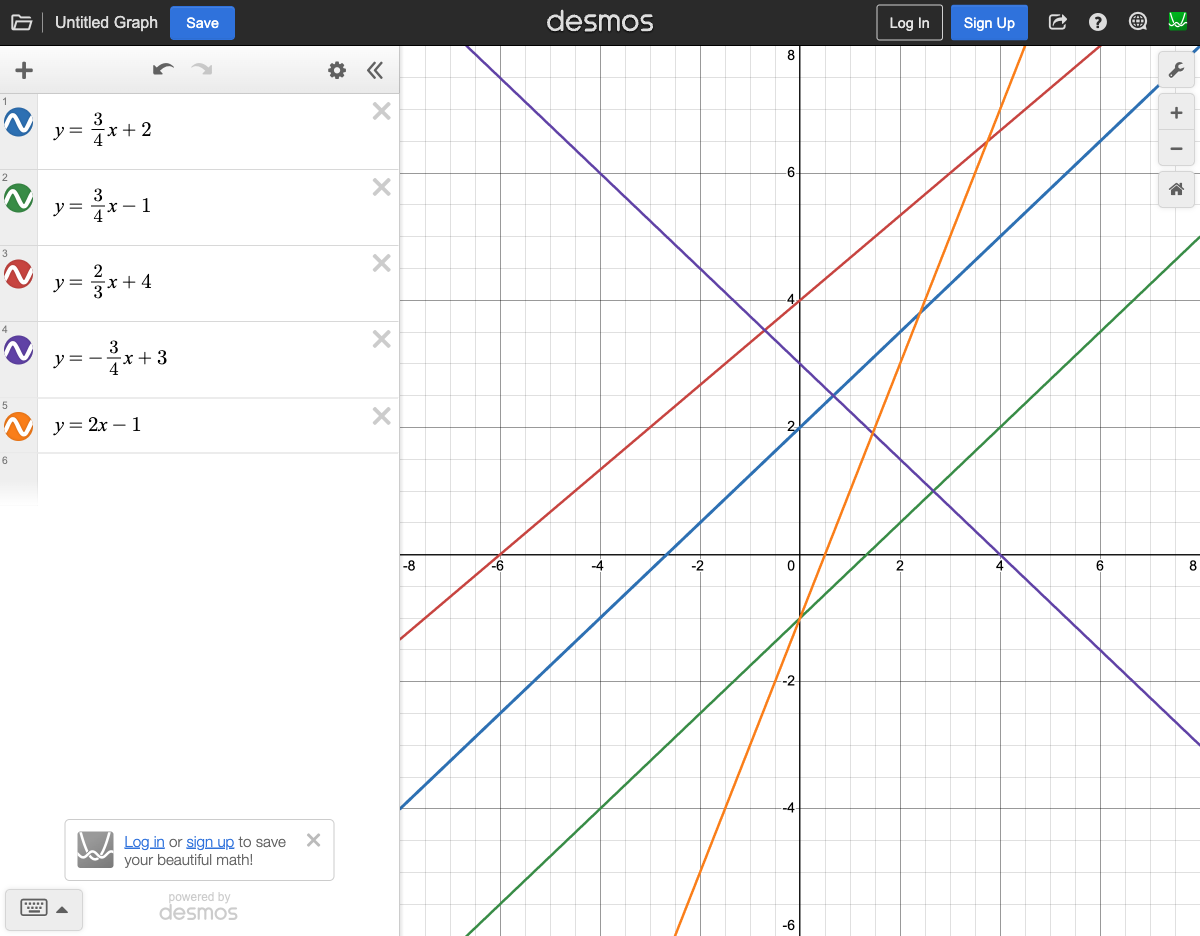Redo the last action

(202, 70)
